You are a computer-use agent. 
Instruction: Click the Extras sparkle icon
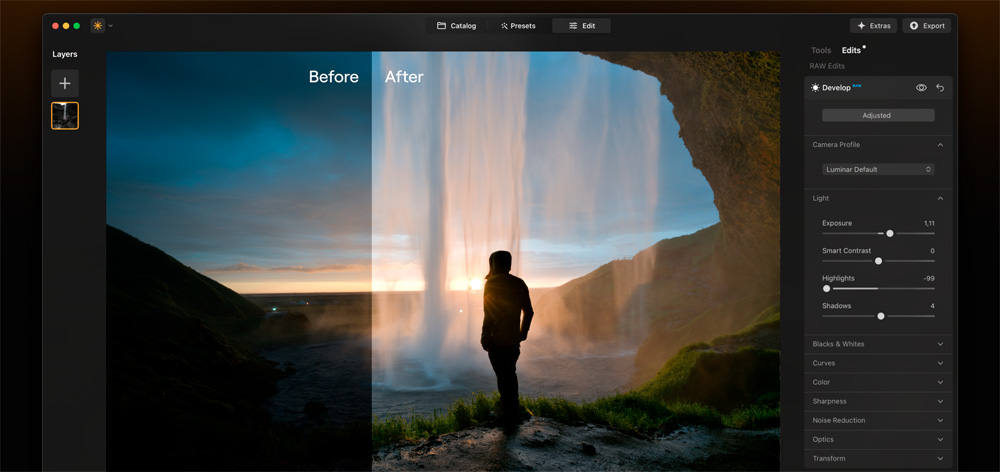point(861,26)
